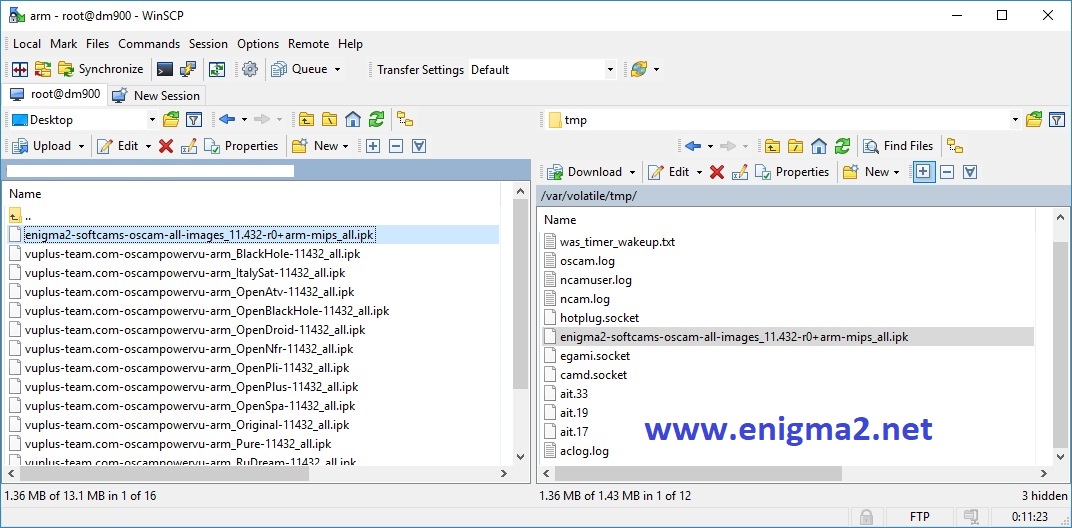Screen dimensions: 1072x528
Task: Click the Find Files button
Action: (898, 145)
